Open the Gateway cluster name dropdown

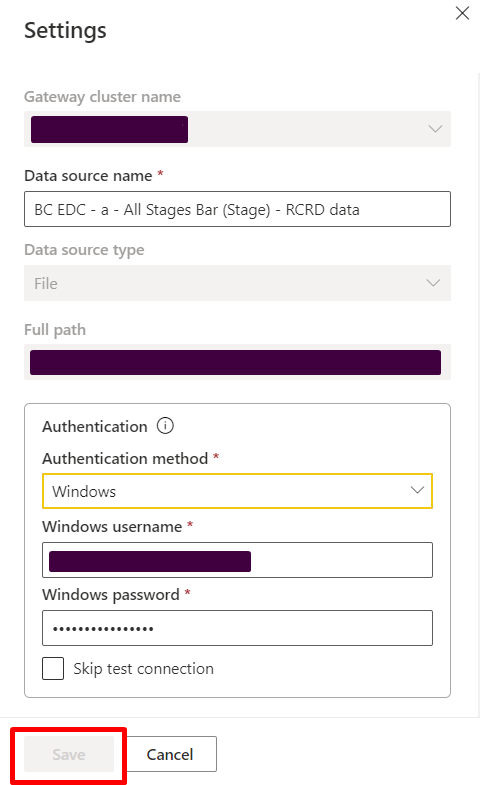(237, 129)
